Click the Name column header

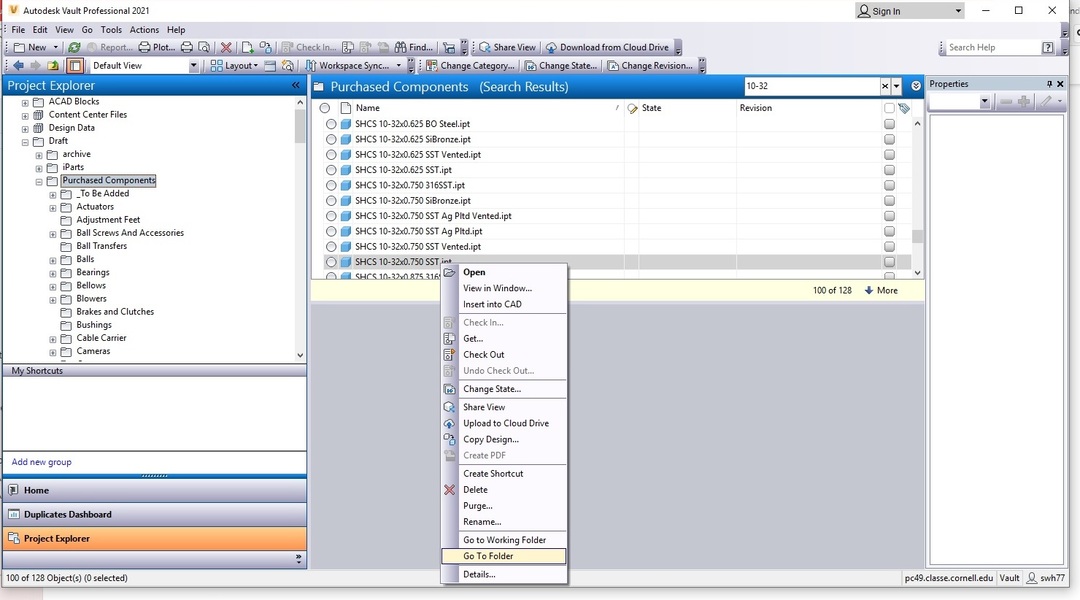pyautogui.click(x=368, y=108)
